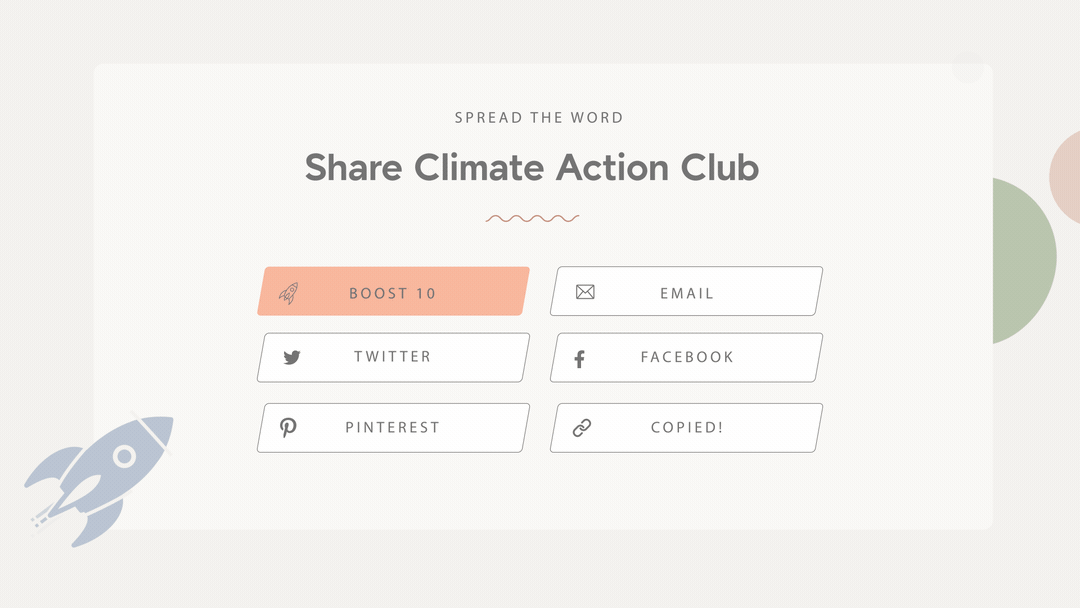Image resolution: width=1080 pixels, height=608 pixels.
Task: Click the empty modal area below Pinterest button
Action: [x=393, y=490]
